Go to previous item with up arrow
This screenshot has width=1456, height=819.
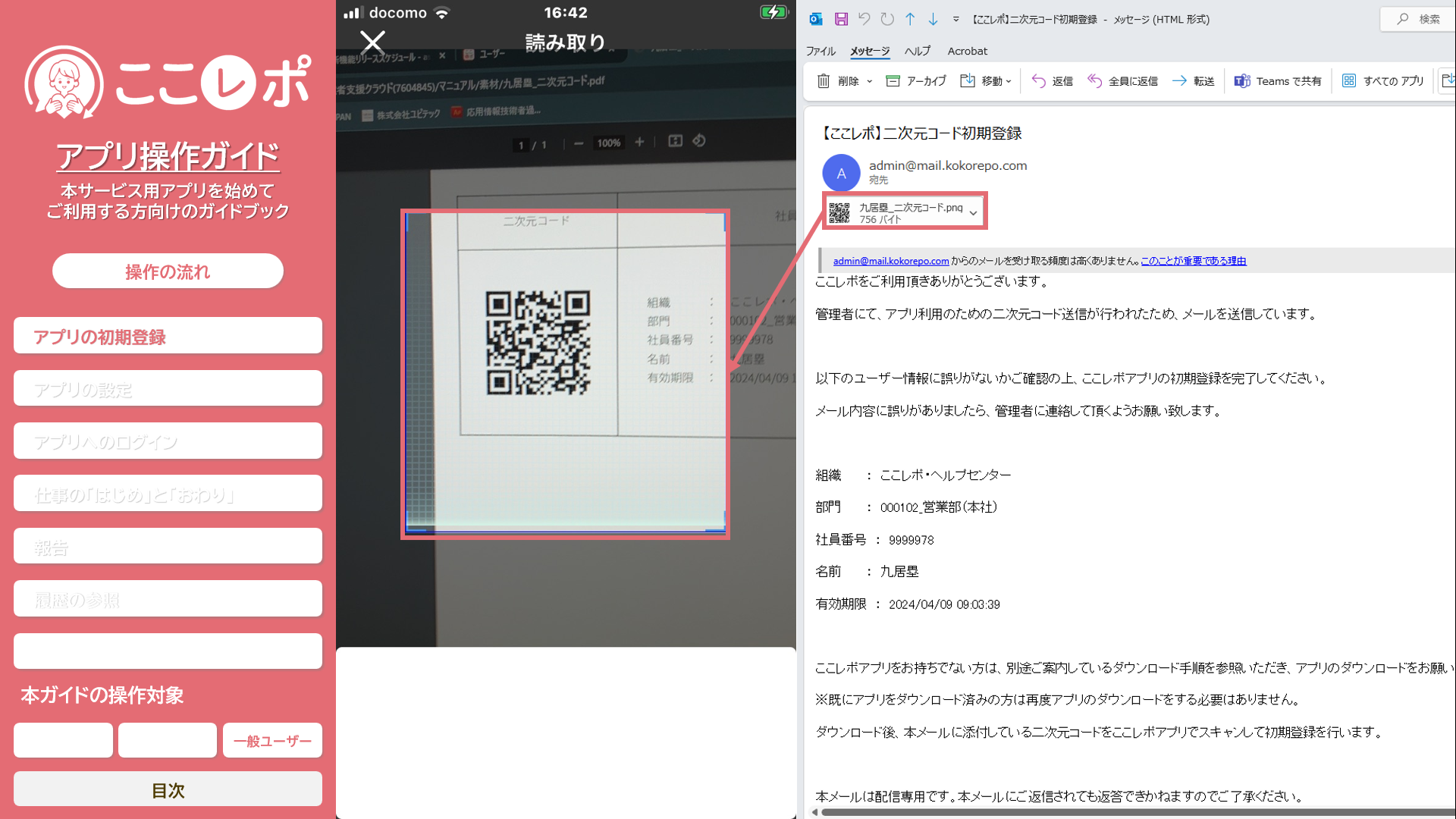pyautogui.click(x=910, y=19)
